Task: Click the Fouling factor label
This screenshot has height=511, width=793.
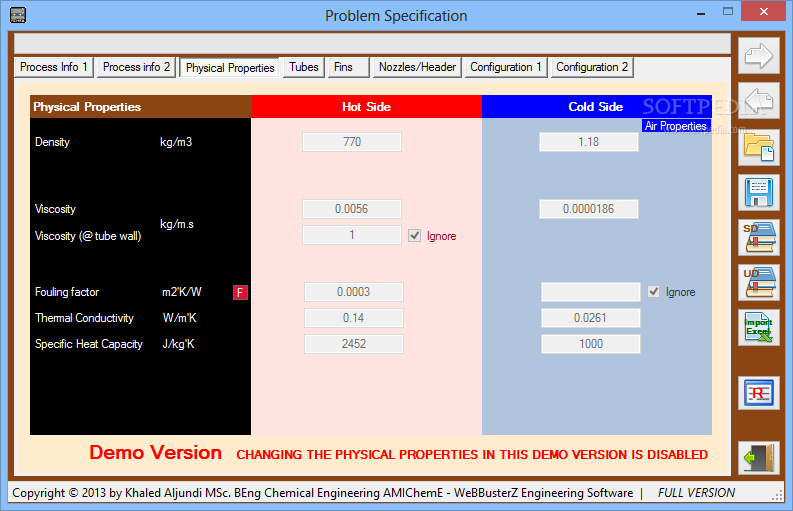Action: [x=67, y=292]
